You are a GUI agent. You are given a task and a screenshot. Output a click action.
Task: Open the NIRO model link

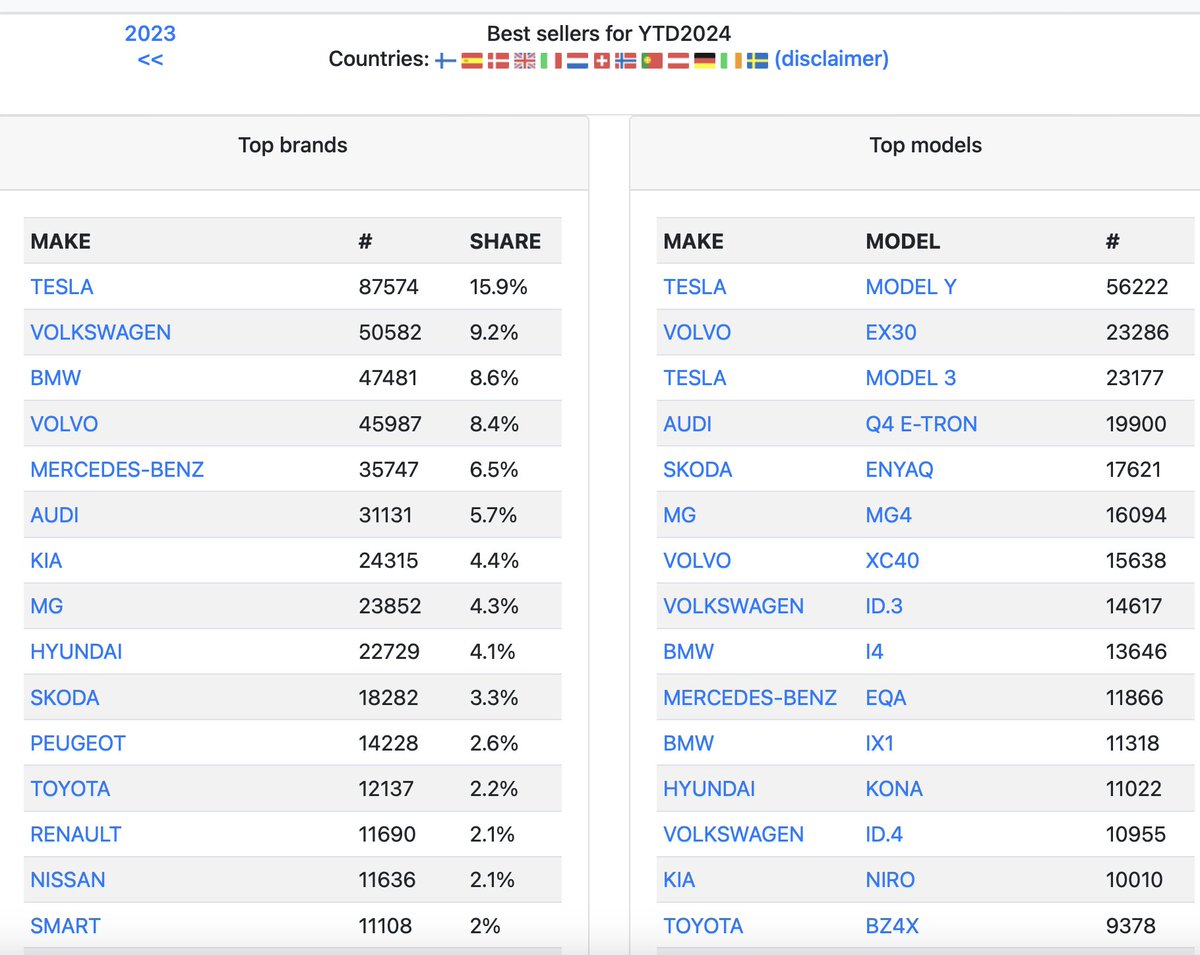coord(890,880)
